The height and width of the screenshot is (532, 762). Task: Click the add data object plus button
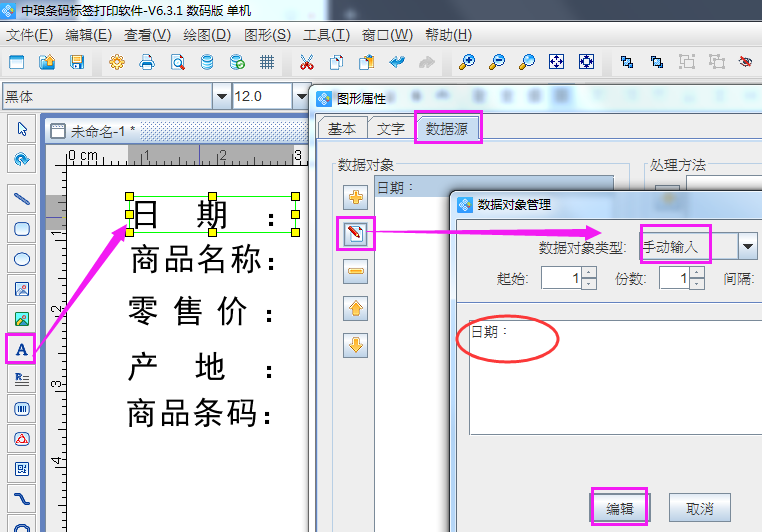pos(355,197)
